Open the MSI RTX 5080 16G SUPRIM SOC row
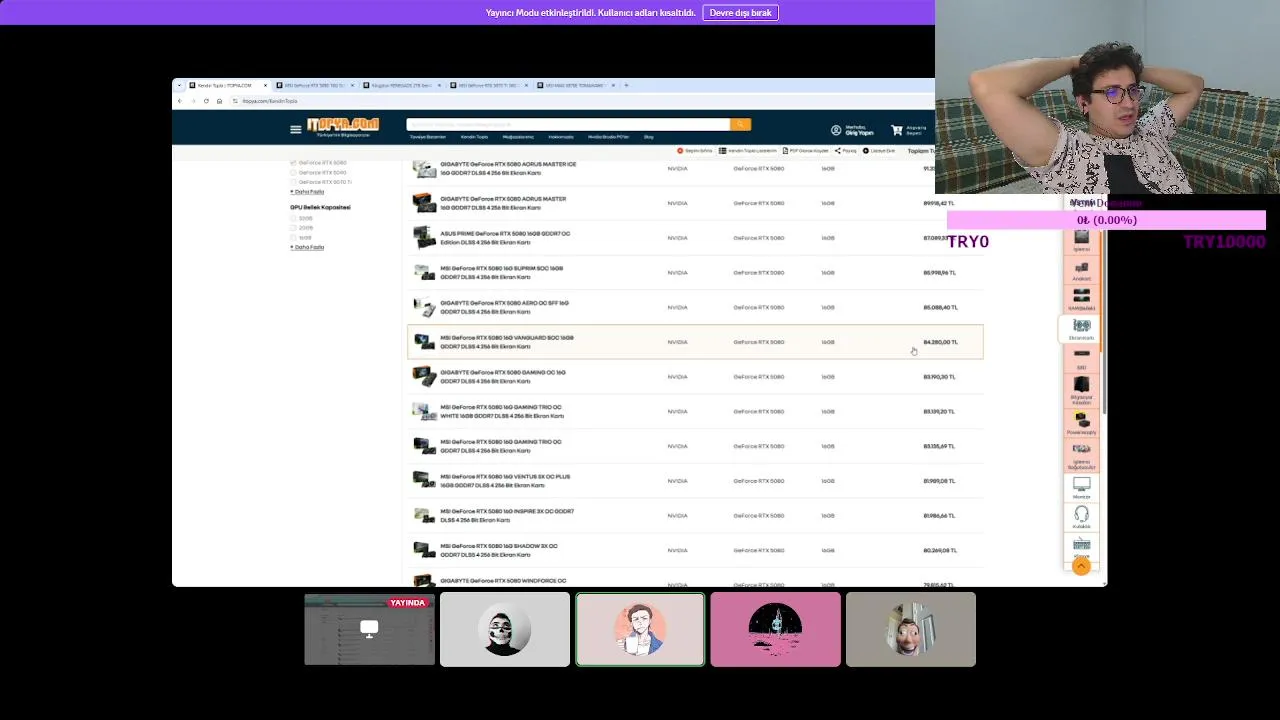Viewport: 1280px width, 720px height. coord(695,272)
